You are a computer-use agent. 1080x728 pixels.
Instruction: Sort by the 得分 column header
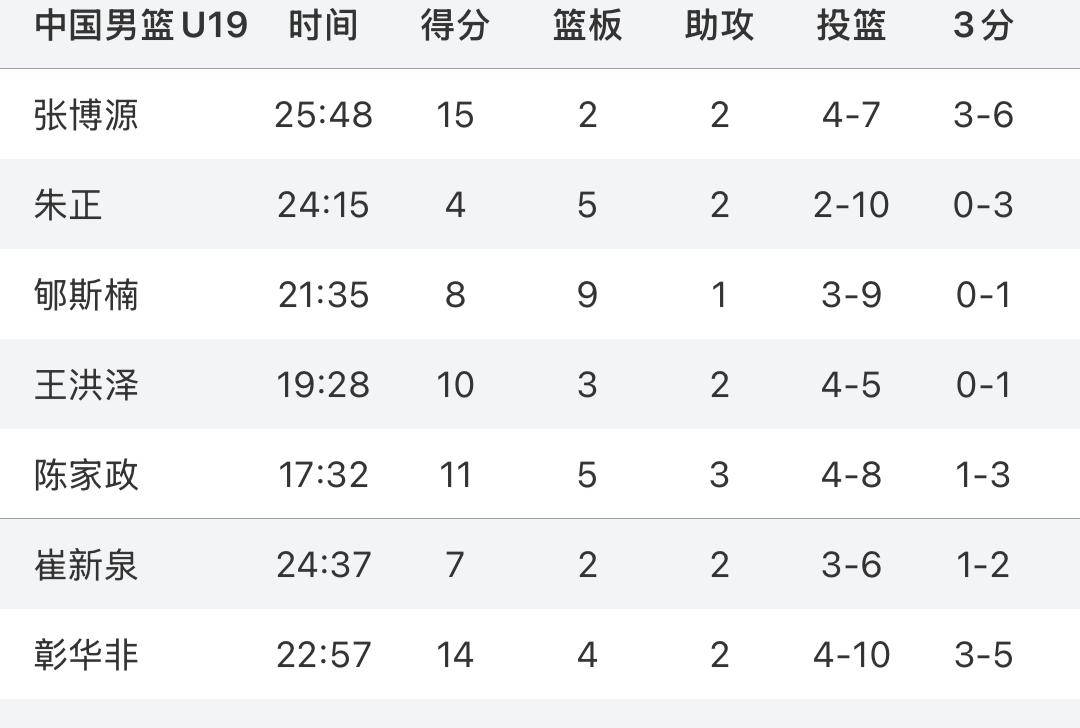(455, 26)
